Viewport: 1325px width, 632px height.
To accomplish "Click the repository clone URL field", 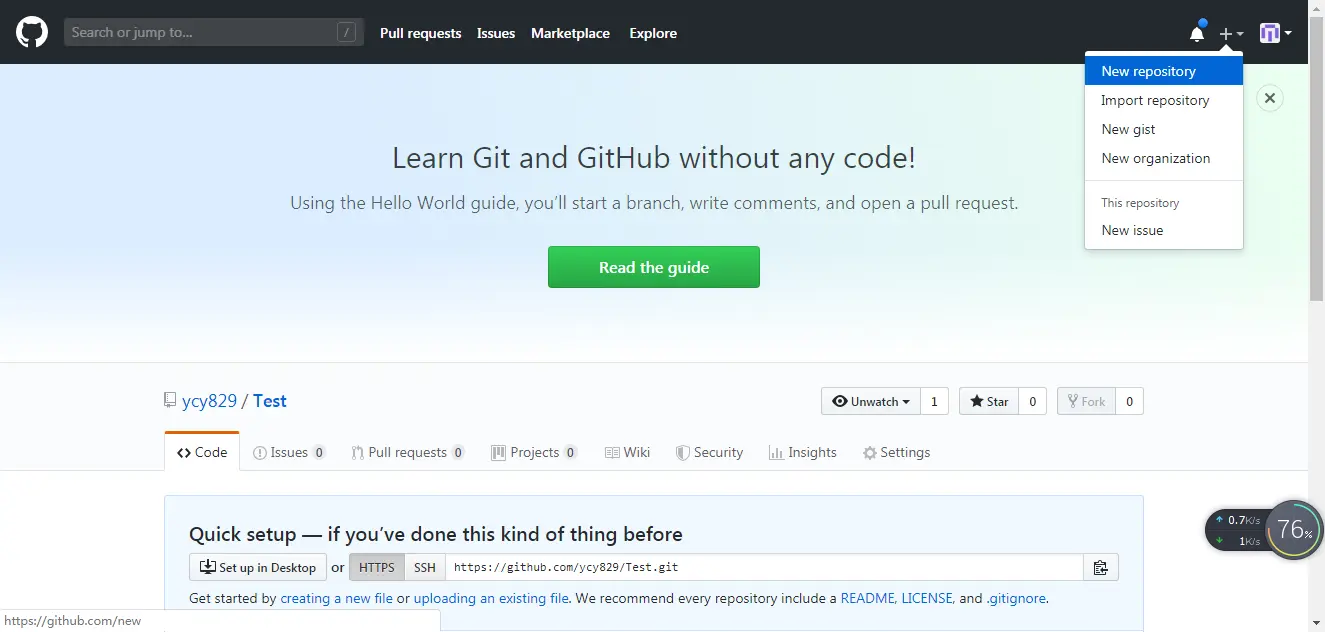I will (x=764, y=567).
